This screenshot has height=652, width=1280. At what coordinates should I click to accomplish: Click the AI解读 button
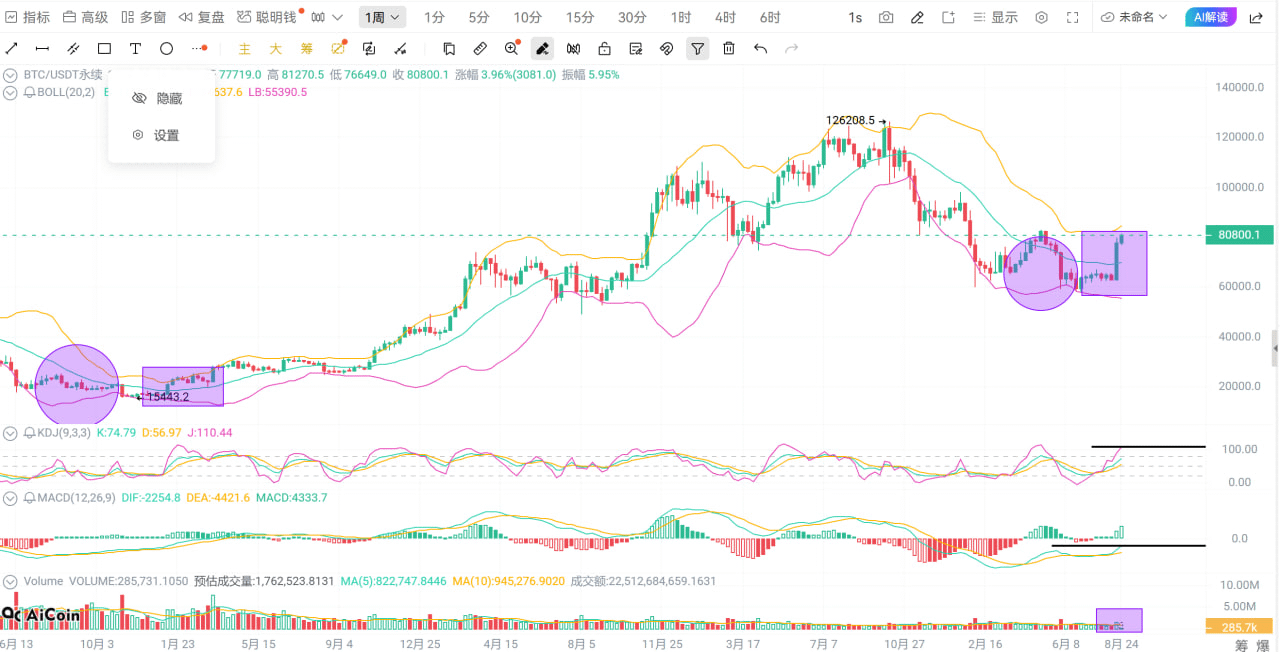[1211, 17]
